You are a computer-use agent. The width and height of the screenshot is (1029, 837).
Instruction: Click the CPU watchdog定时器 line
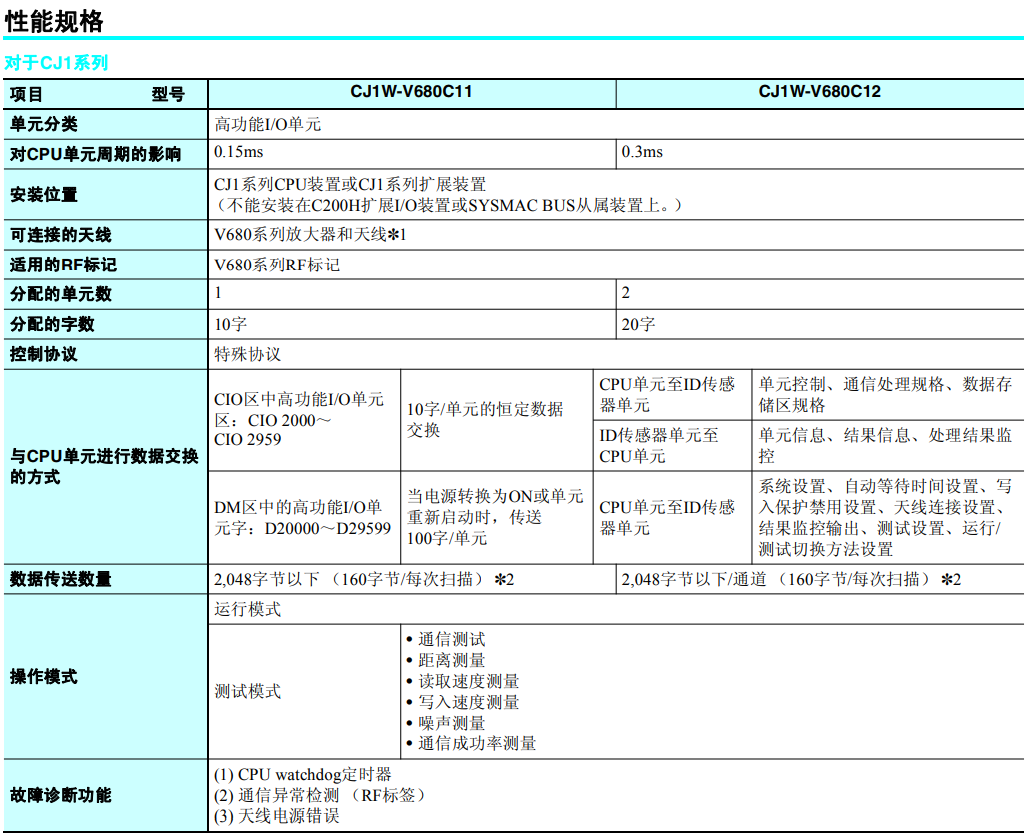303,775
